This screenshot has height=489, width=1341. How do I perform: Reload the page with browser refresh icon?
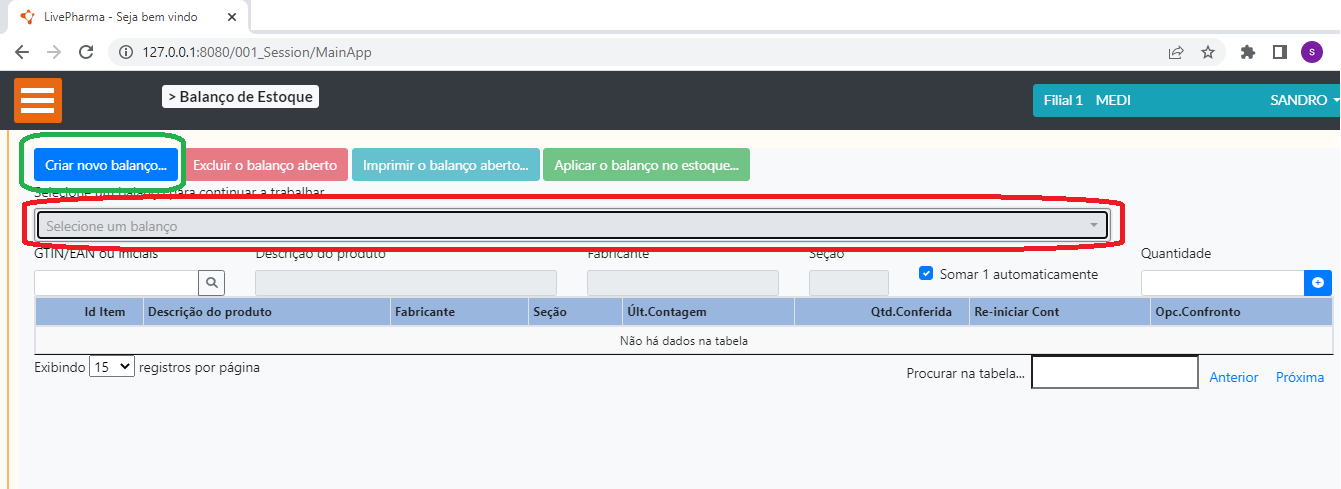(86, 52)
